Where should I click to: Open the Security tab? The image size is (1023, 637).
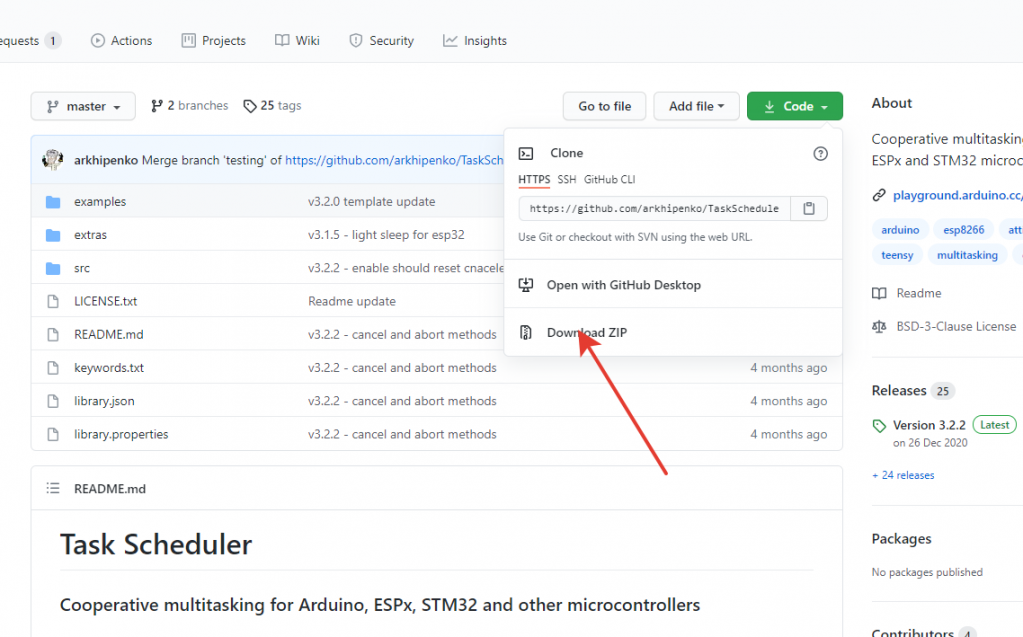[381, 40]
